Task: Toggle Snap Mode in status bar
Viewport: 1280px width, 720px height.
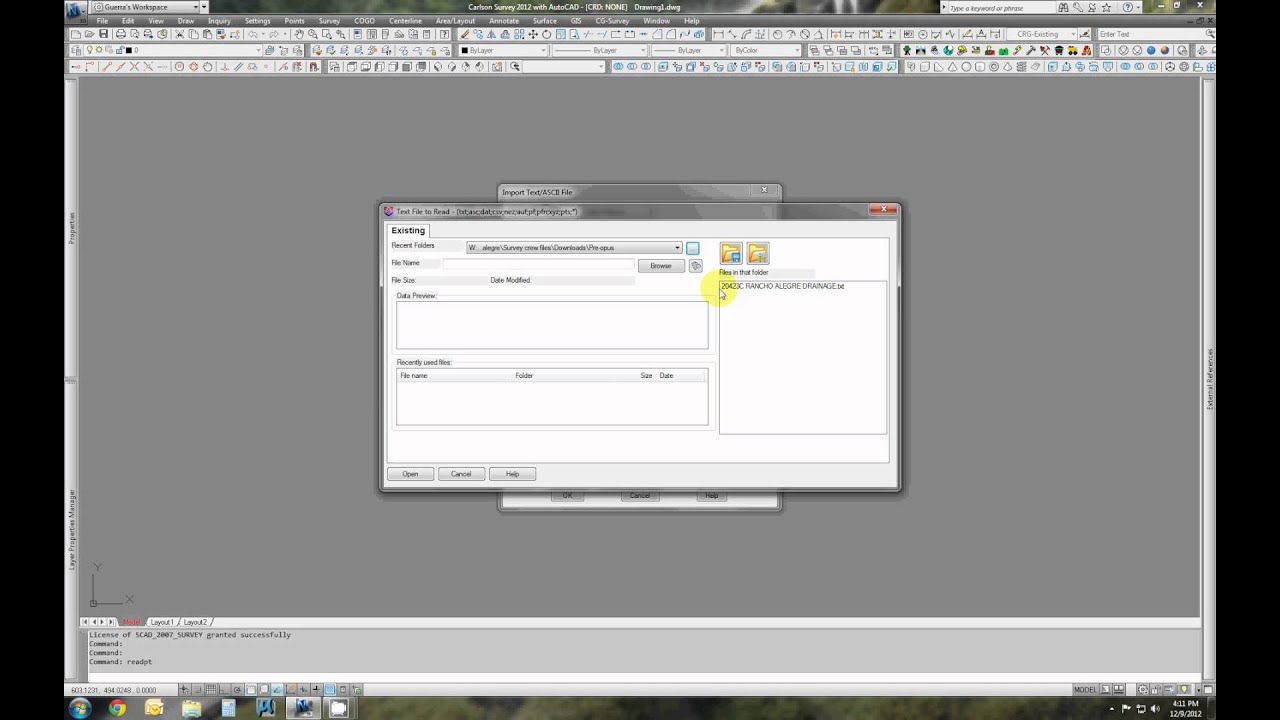Action: click(x=198, y=690)
